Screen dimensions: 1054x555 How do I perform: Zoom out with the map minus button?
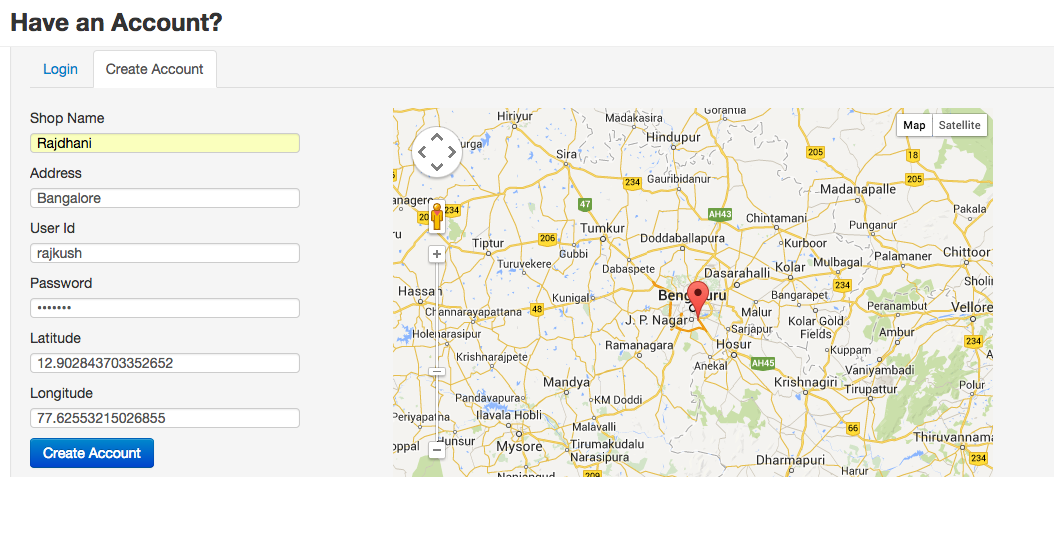437,450
